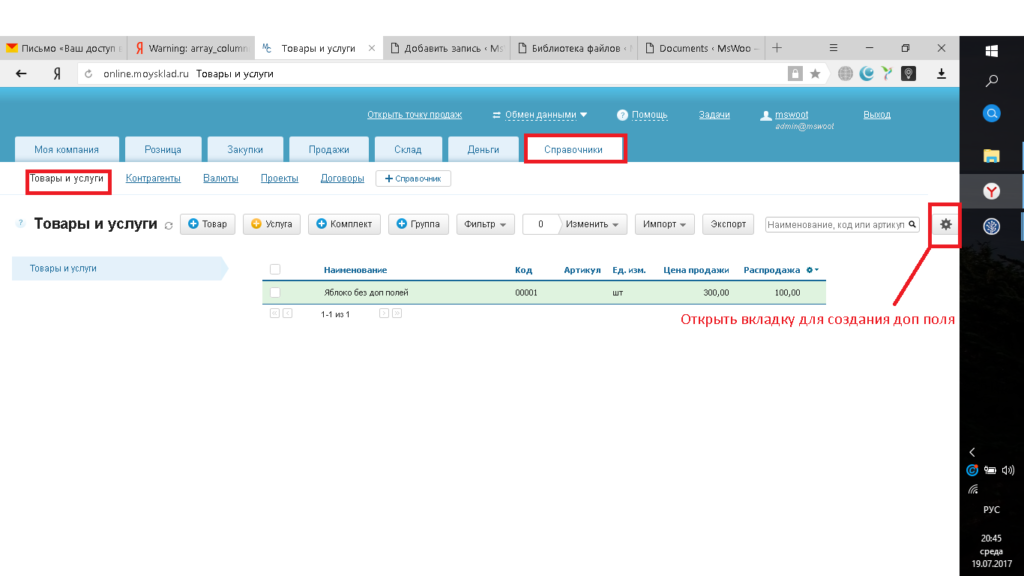
Task: Click the Yandex home button
Action: pyautogui.click(x=57, y=74)
